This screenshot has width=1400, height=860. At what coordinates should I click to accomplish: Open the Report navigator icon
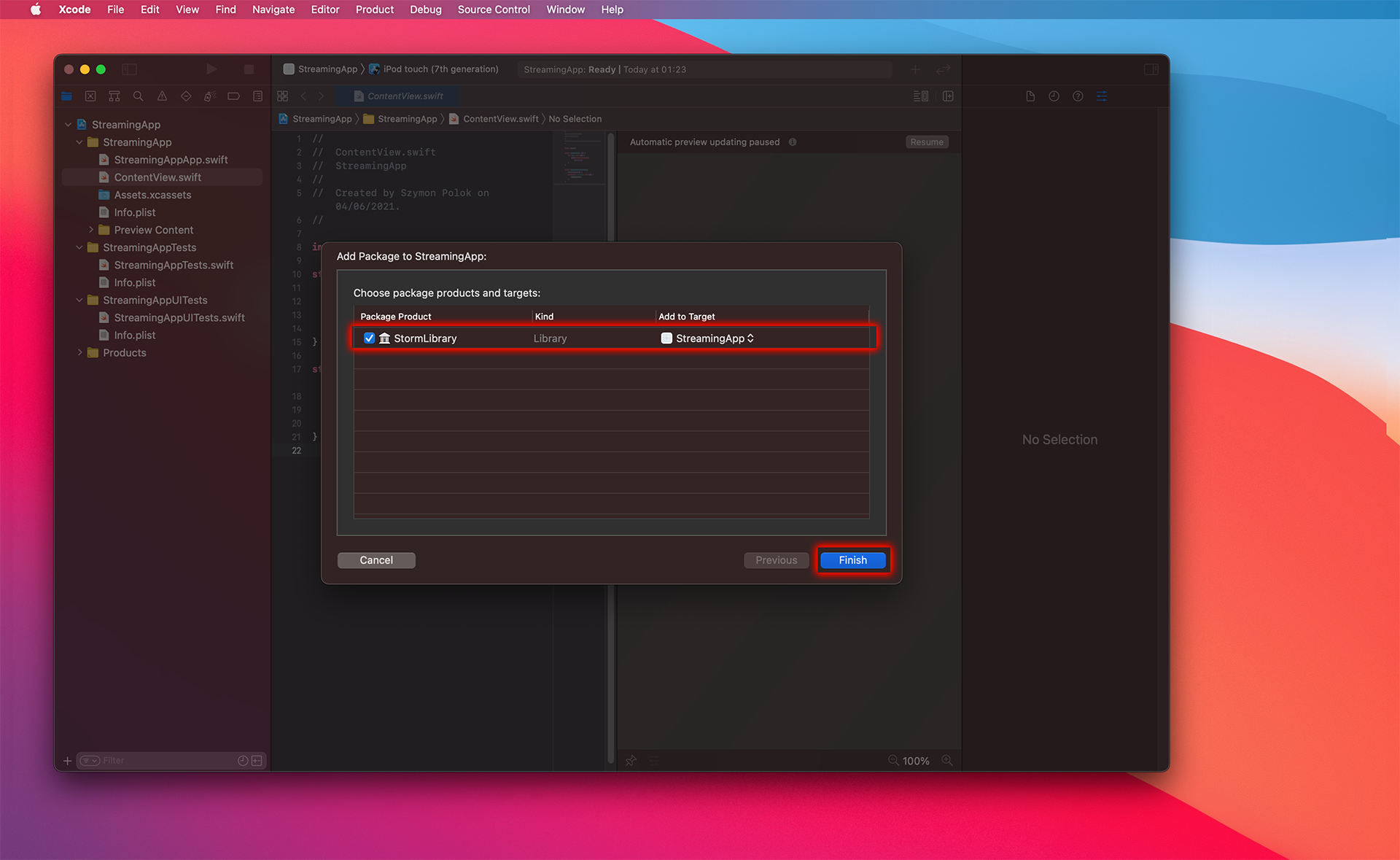point(257,96)
